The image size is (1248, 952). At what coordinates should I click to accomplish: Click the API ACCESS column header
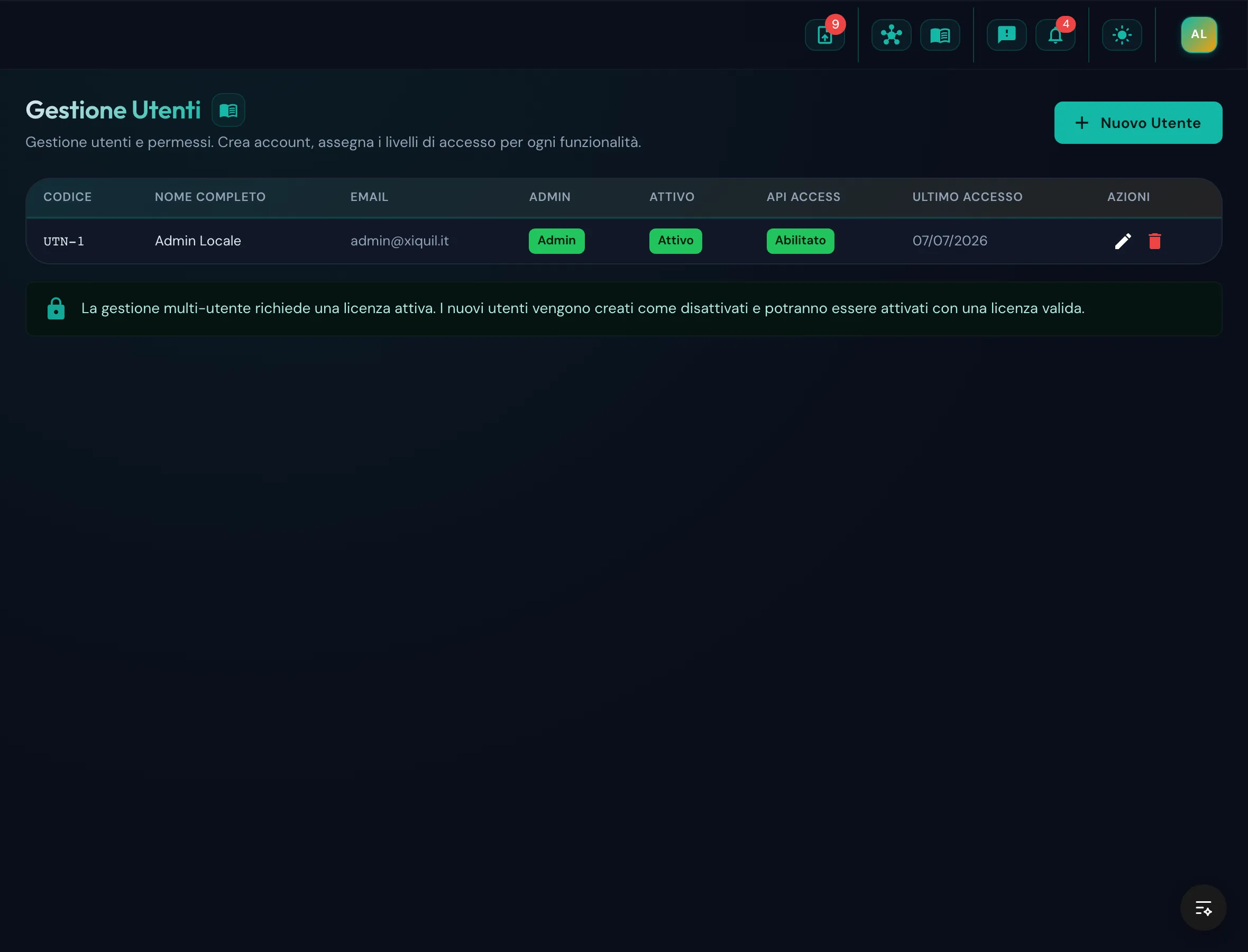coord(803,197)
